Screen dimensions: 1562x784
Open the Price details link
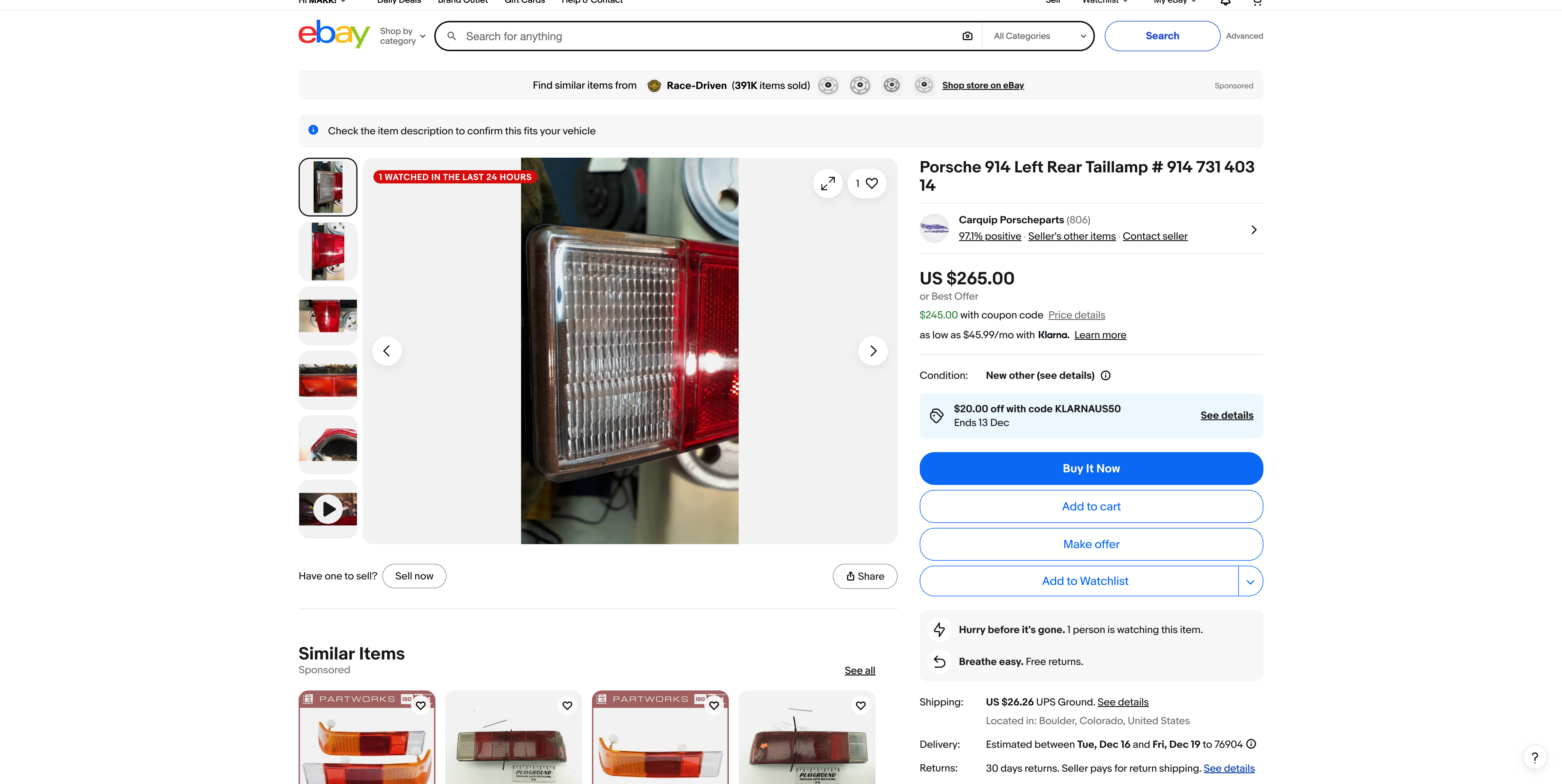click(x=1076, y=315)
